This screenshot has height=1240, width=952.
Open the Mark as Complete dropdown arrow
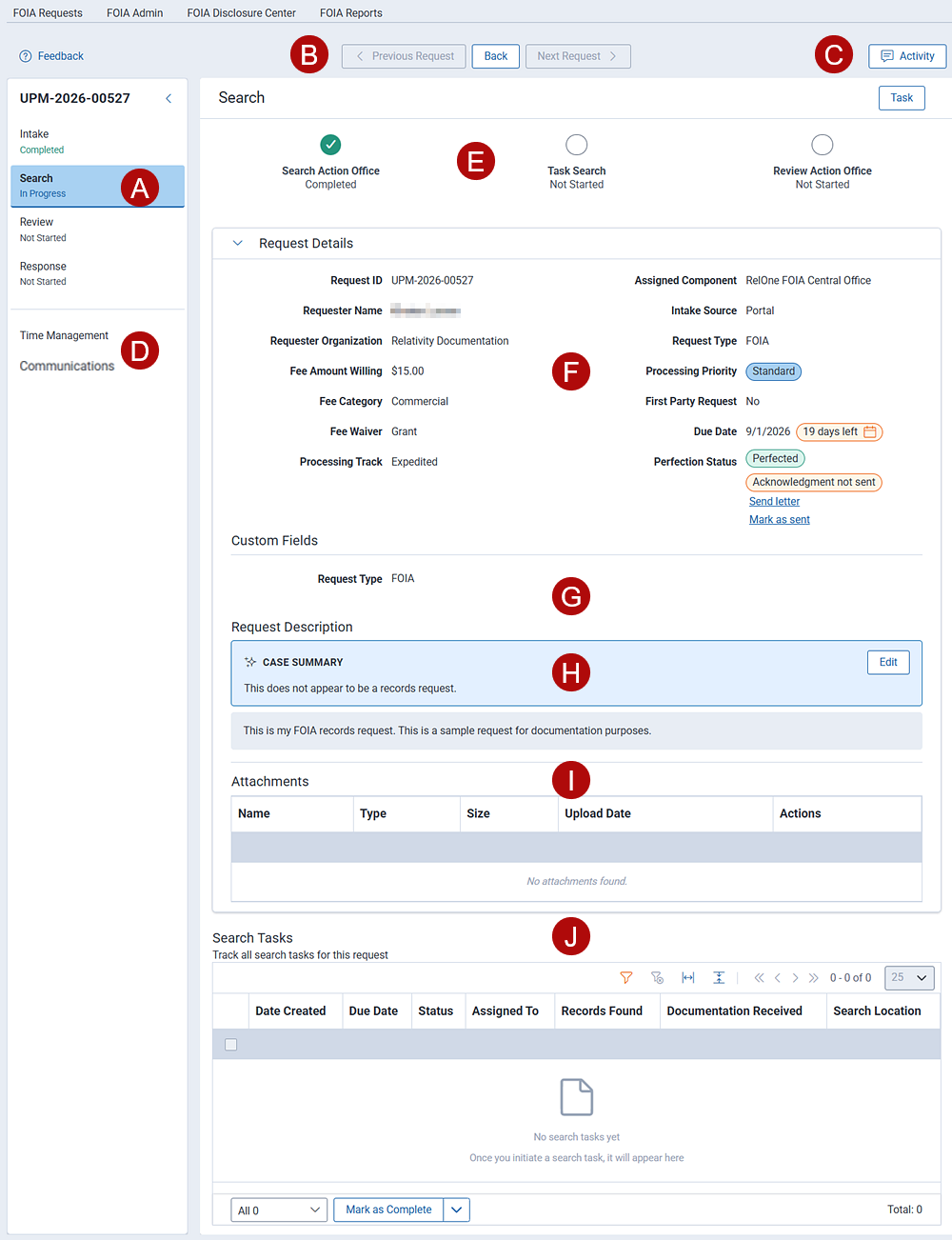tap(457, 1210)
